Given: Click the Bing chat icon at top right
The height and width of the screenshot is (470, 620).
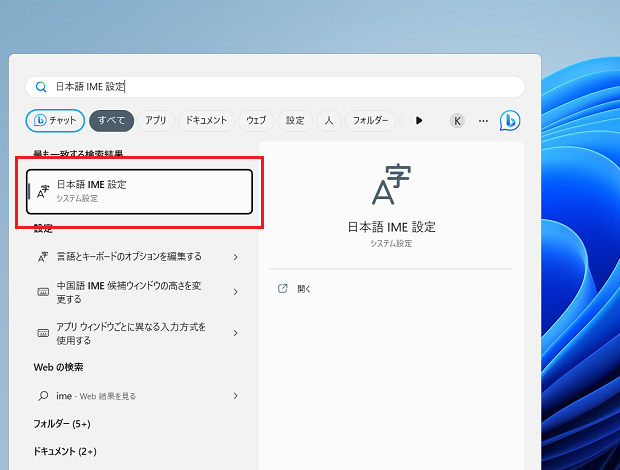Looking at the screenshot, I should coord(510,121).
